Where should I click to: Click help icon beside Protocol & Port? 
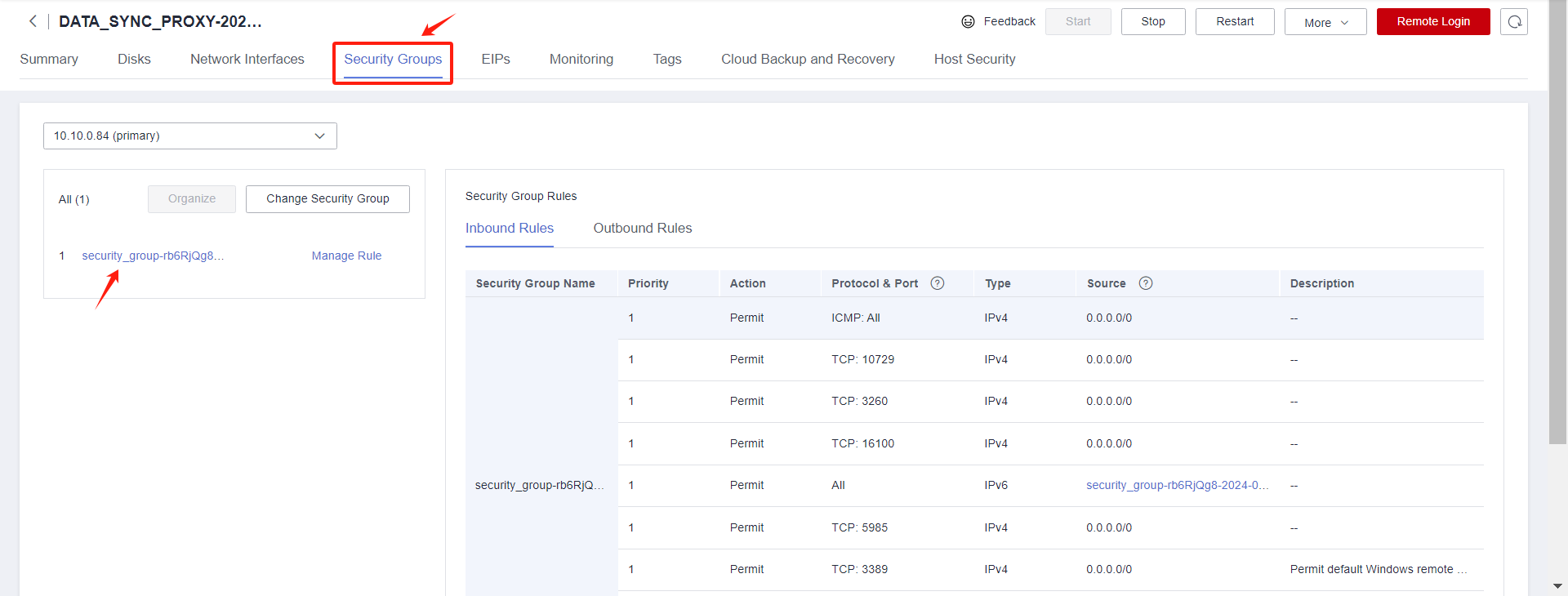[x=938, y=283]
